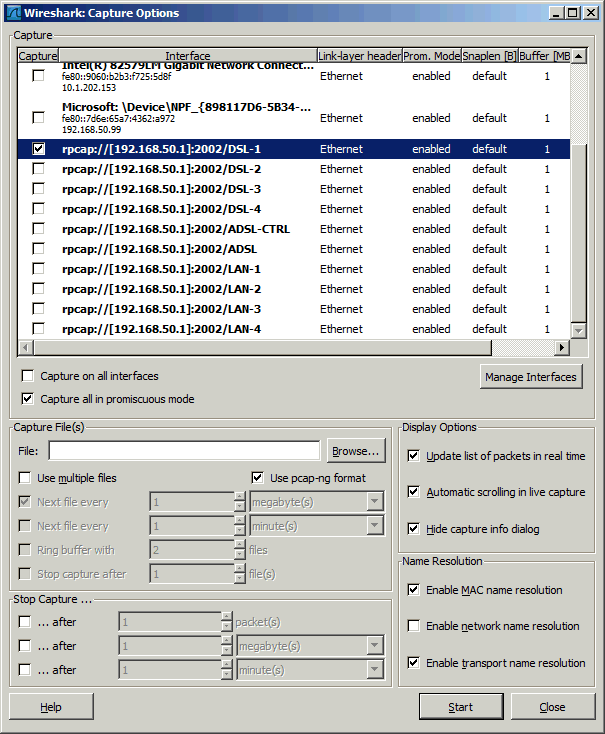This screenshot has height=734, width=605.
Task: Start the packet capture
Action: (460, 707)
